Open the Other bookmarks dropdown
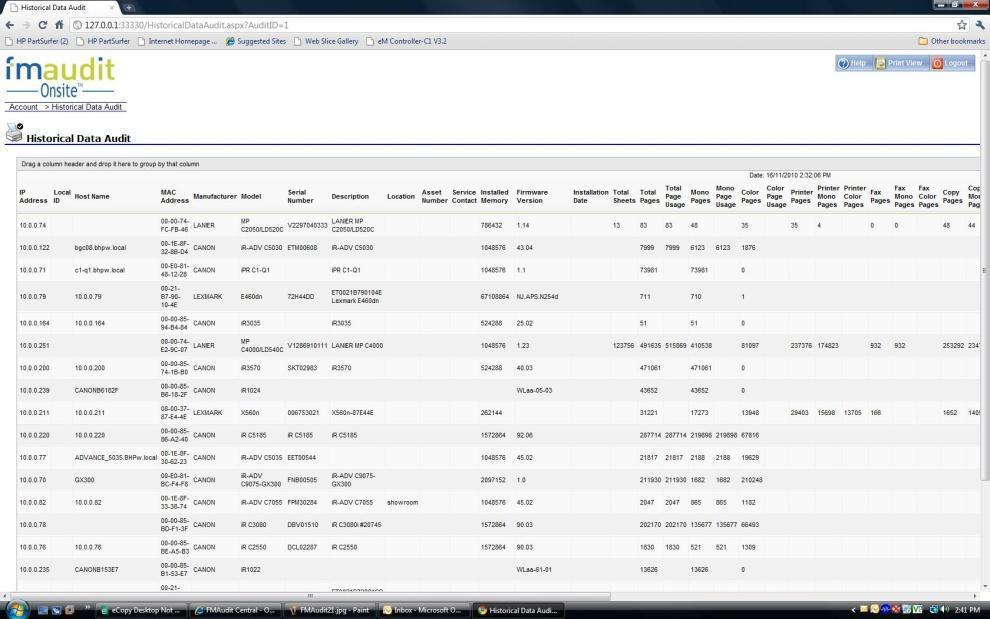Screen dimensions: 990x619 953,41
